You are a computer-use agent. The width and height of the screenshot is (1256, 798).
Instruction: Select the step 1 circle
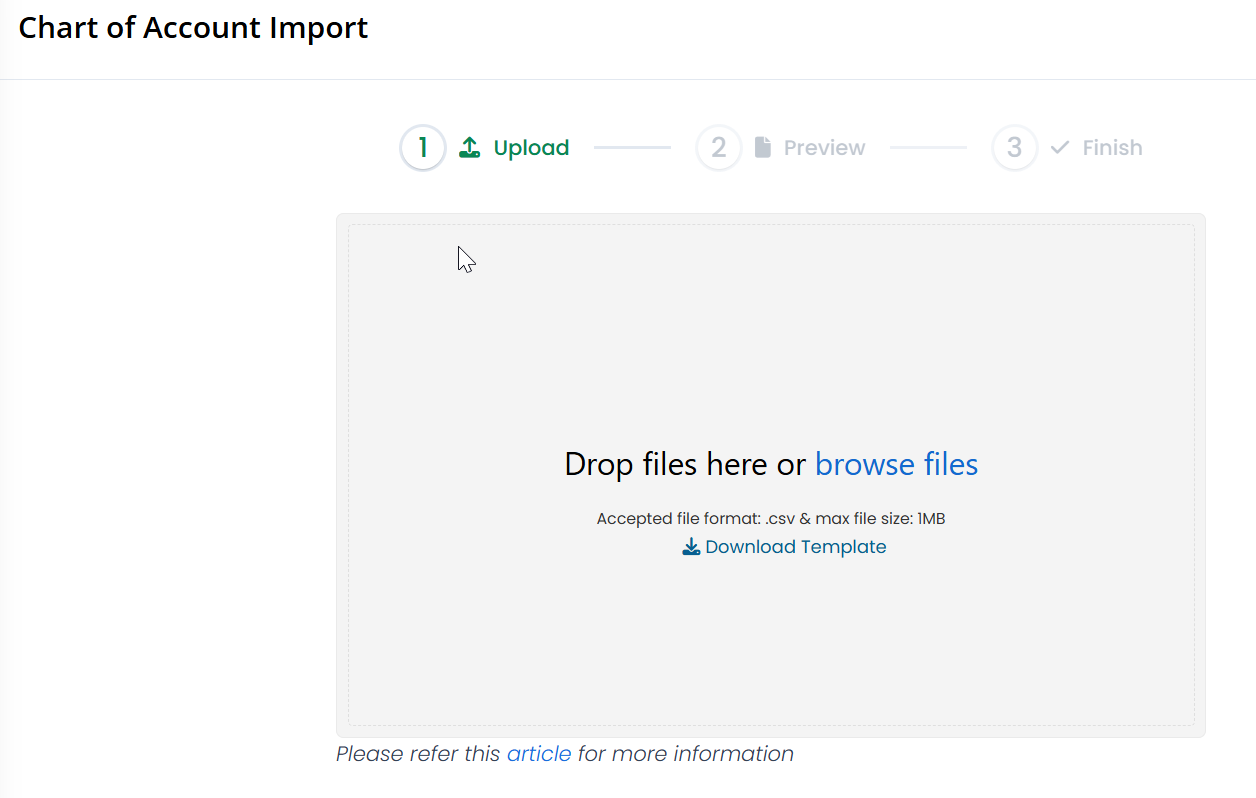(x=423, y=148)
